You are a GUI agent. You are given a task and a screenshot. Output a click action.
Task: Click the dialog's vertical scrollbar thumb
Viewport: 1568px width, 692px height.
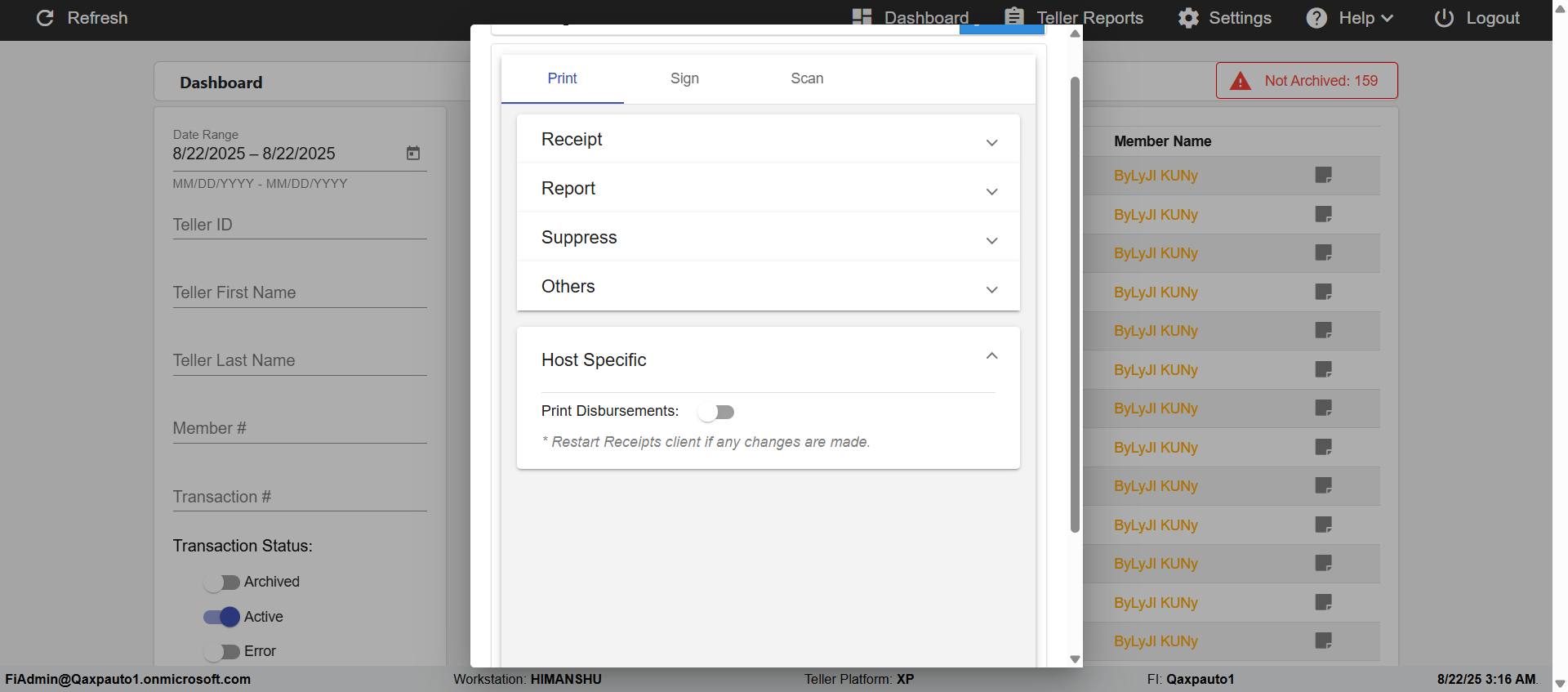click(1075, 304)
